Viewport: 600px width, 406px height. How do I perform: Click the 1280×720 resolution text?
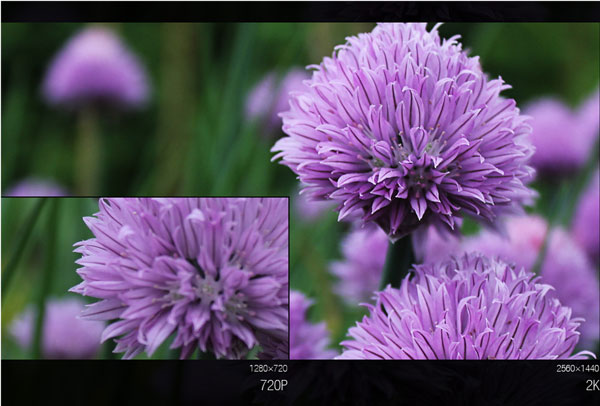(268, 368)
